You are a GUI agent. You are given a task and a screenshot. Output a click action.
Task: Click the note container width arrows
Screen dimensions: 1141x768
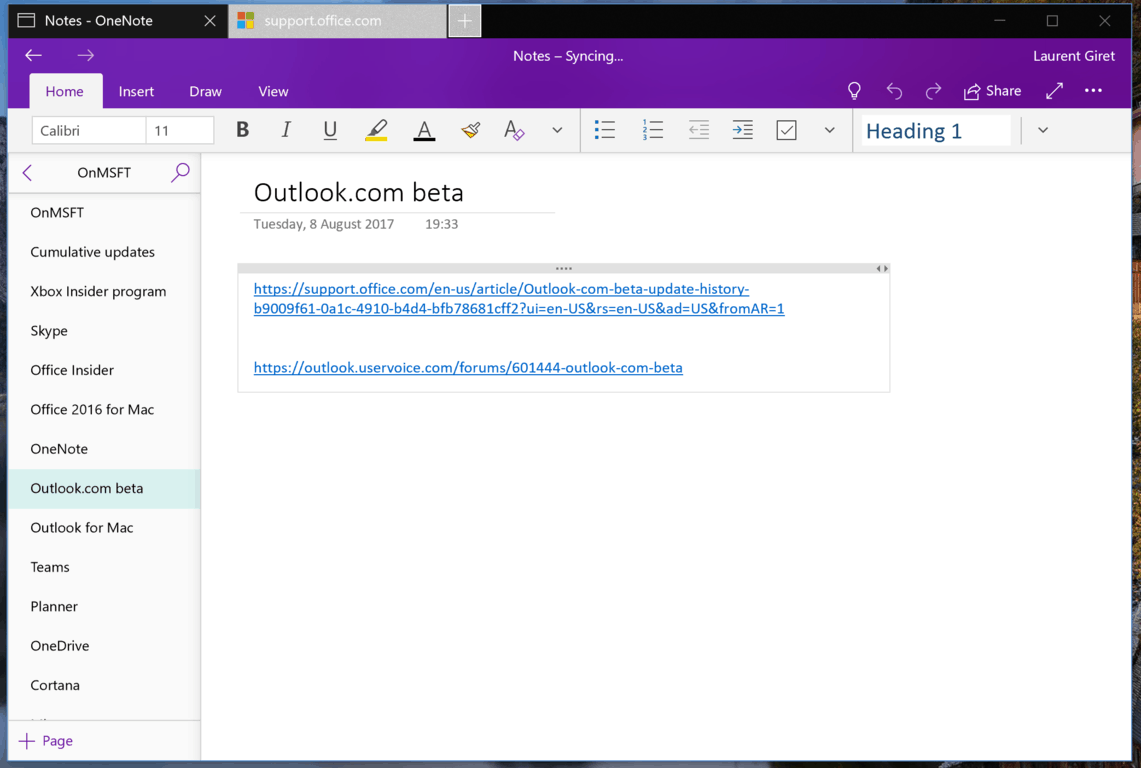click(x=882, y=269)
